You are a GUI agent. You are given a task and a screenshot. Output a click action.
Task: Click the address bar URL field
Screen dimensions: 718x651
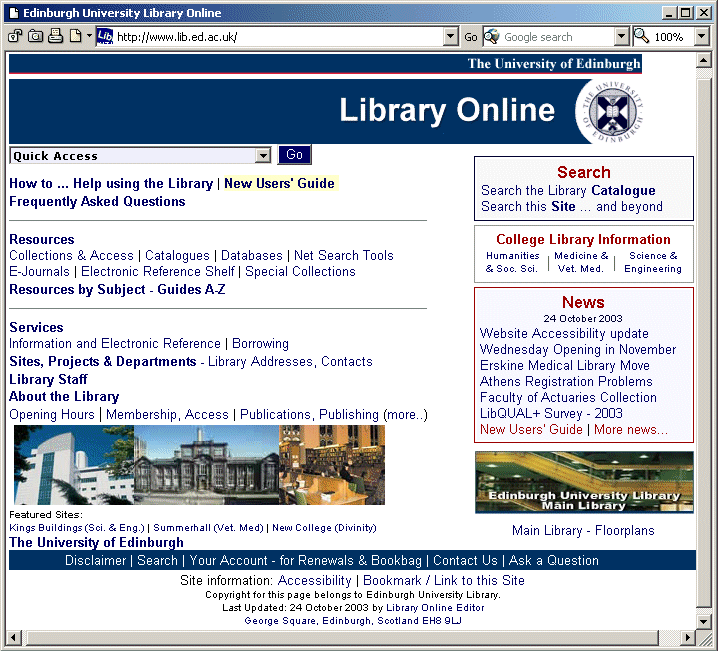[x=279, y=37]
